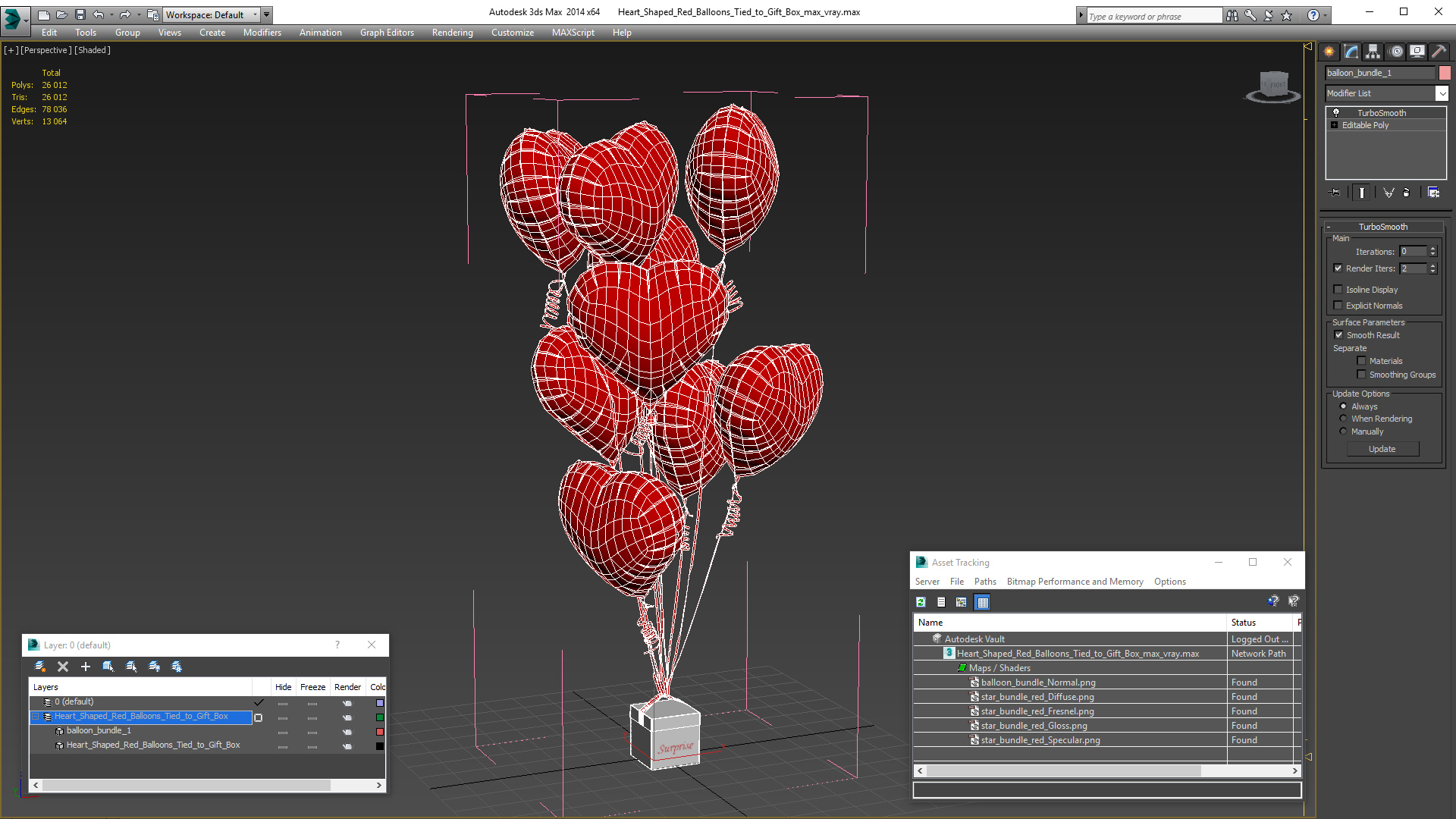
Task: Select the Manually update radio button
Action: pyautogui.click(x=1343, y=431)
